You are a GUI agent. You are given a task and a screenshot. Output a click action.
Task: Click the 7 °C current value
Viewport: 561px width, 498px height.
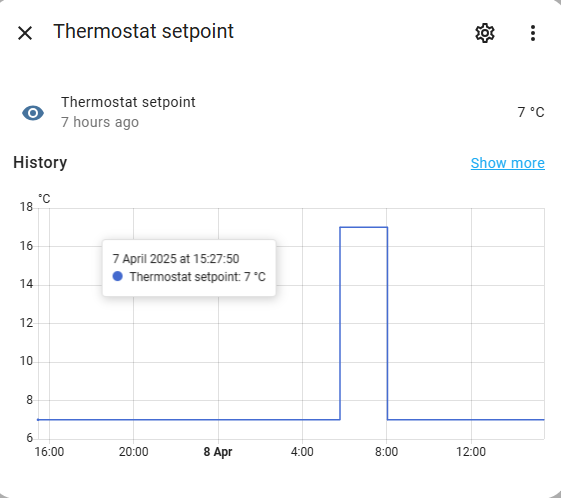tap(531, 112)
